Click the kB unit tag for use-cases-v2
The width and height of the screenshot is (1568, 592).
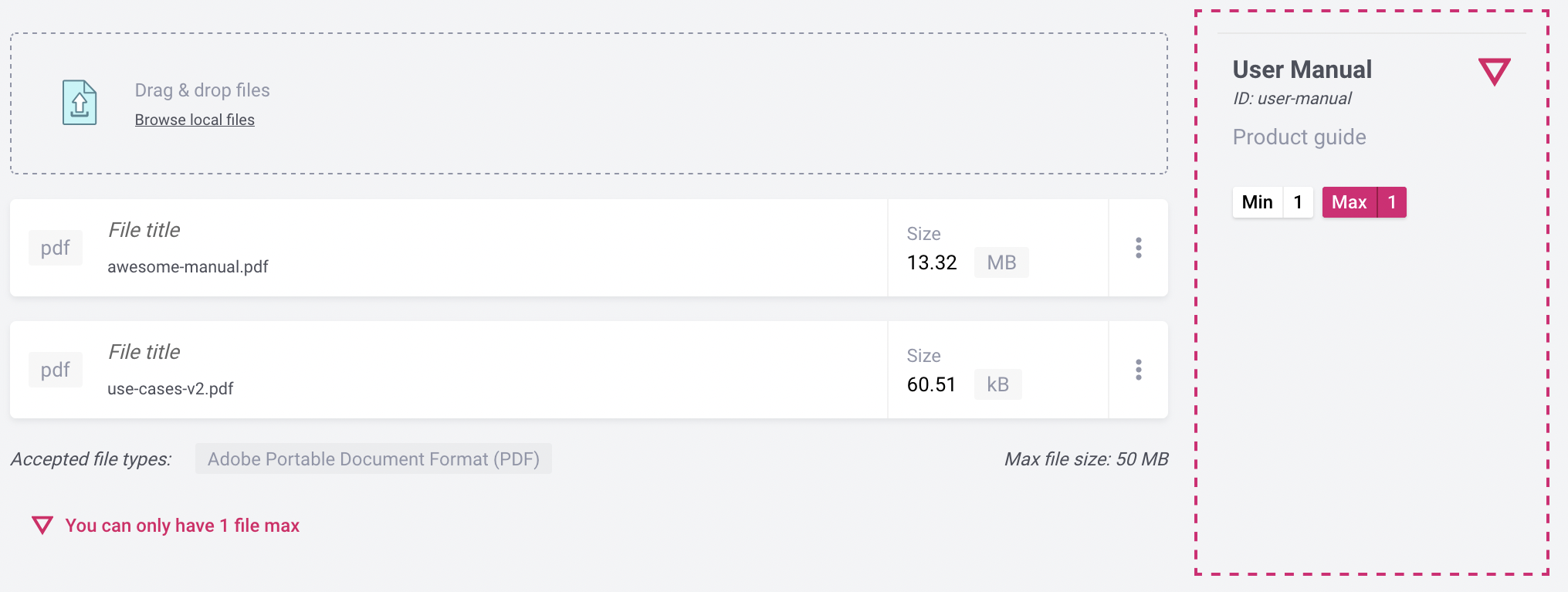point(997,384)
